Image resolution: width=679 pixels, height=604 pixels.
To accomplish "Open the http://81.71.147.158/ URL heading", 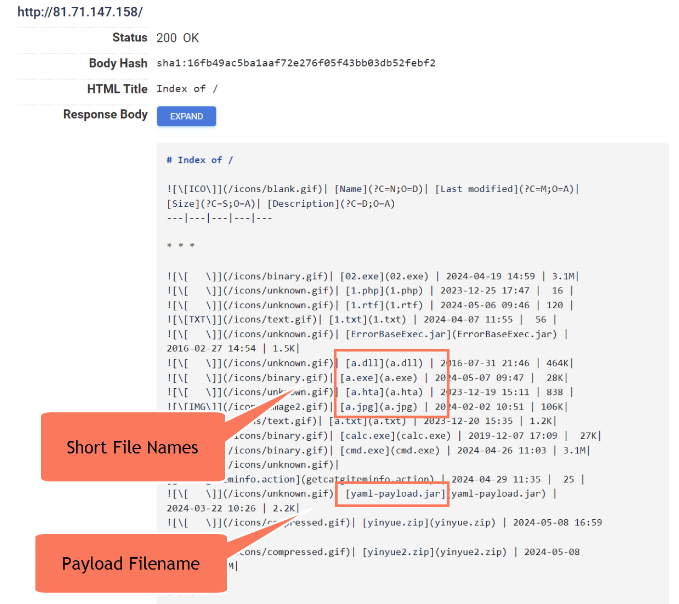I will (80, 12).
